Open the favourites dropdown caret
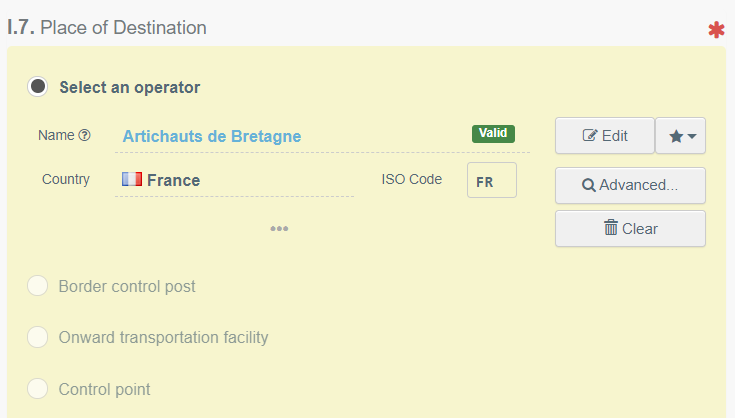This screenshot has height=418, width=735. (x=692, y=136)
